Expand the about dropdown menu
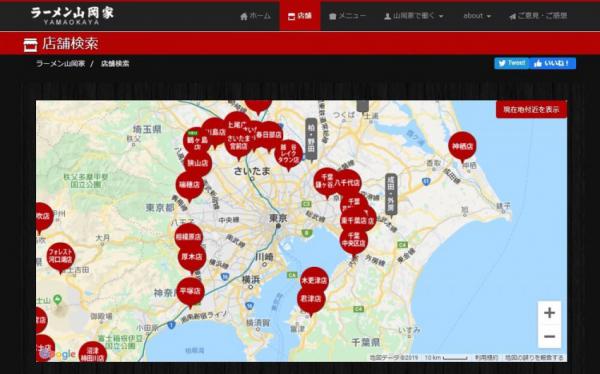This screenshot has width=600, height=374. pos(477,16)
